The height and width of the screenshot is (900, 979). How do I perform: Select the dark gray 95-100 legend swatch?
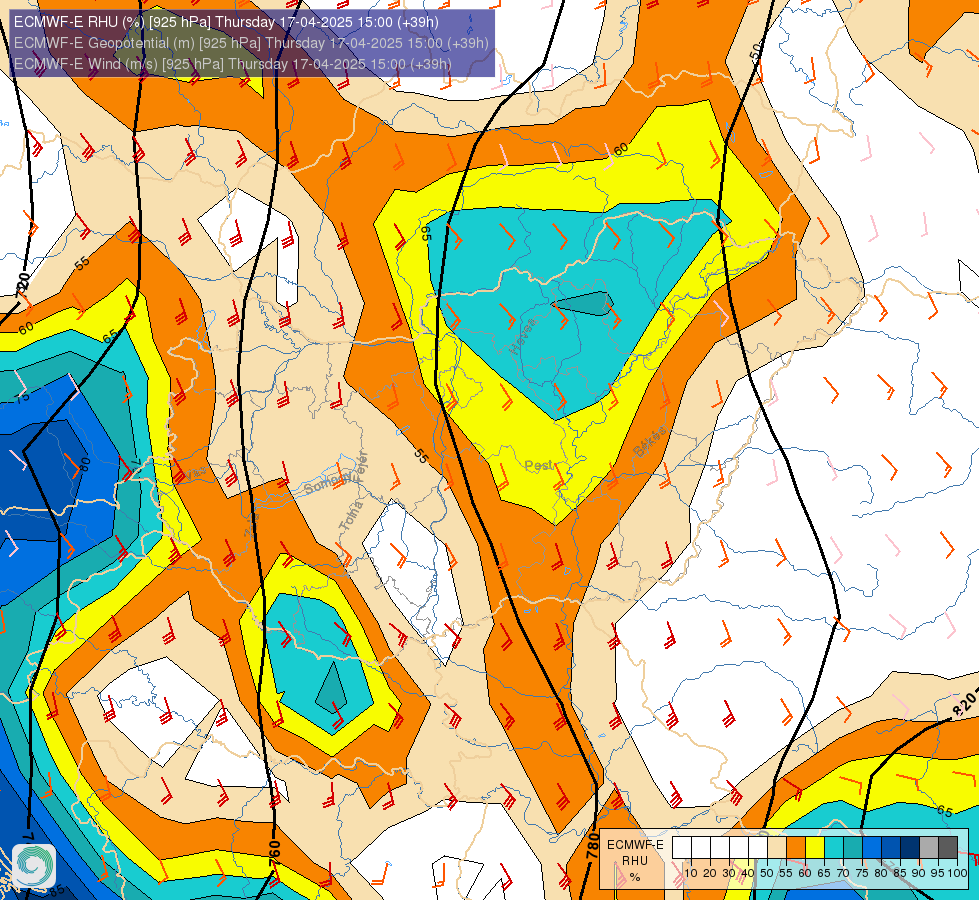tap(948, 847)
